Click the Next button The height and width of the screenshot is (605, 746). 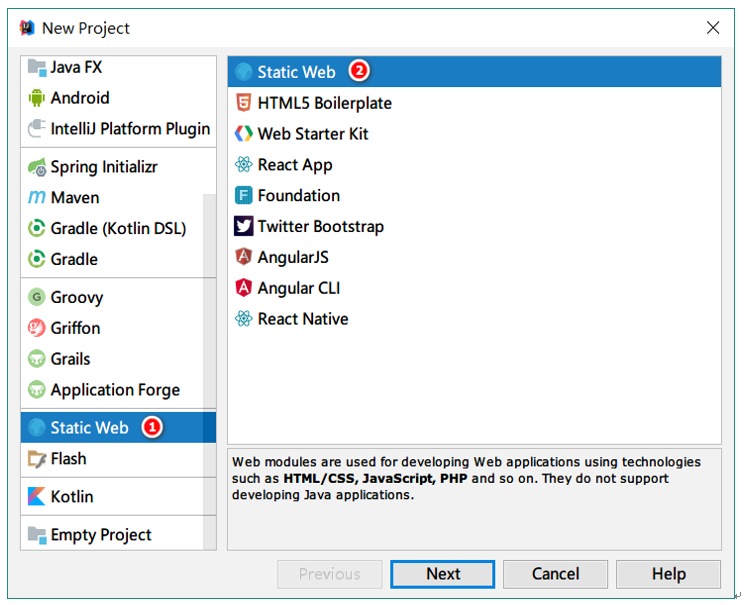coord(442,574)
